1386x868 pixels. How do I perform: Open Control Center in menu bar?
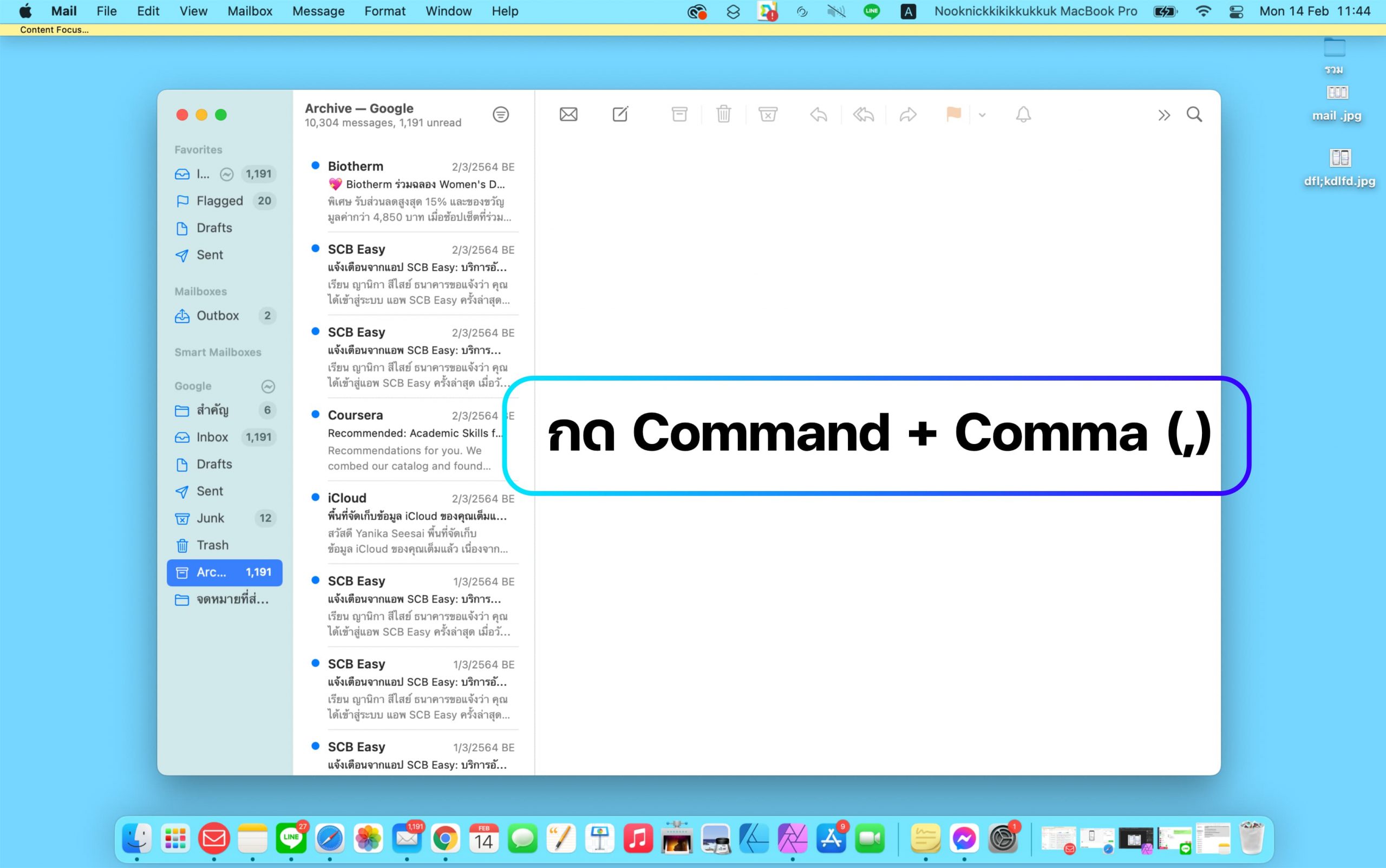[x=1235, y=11]
